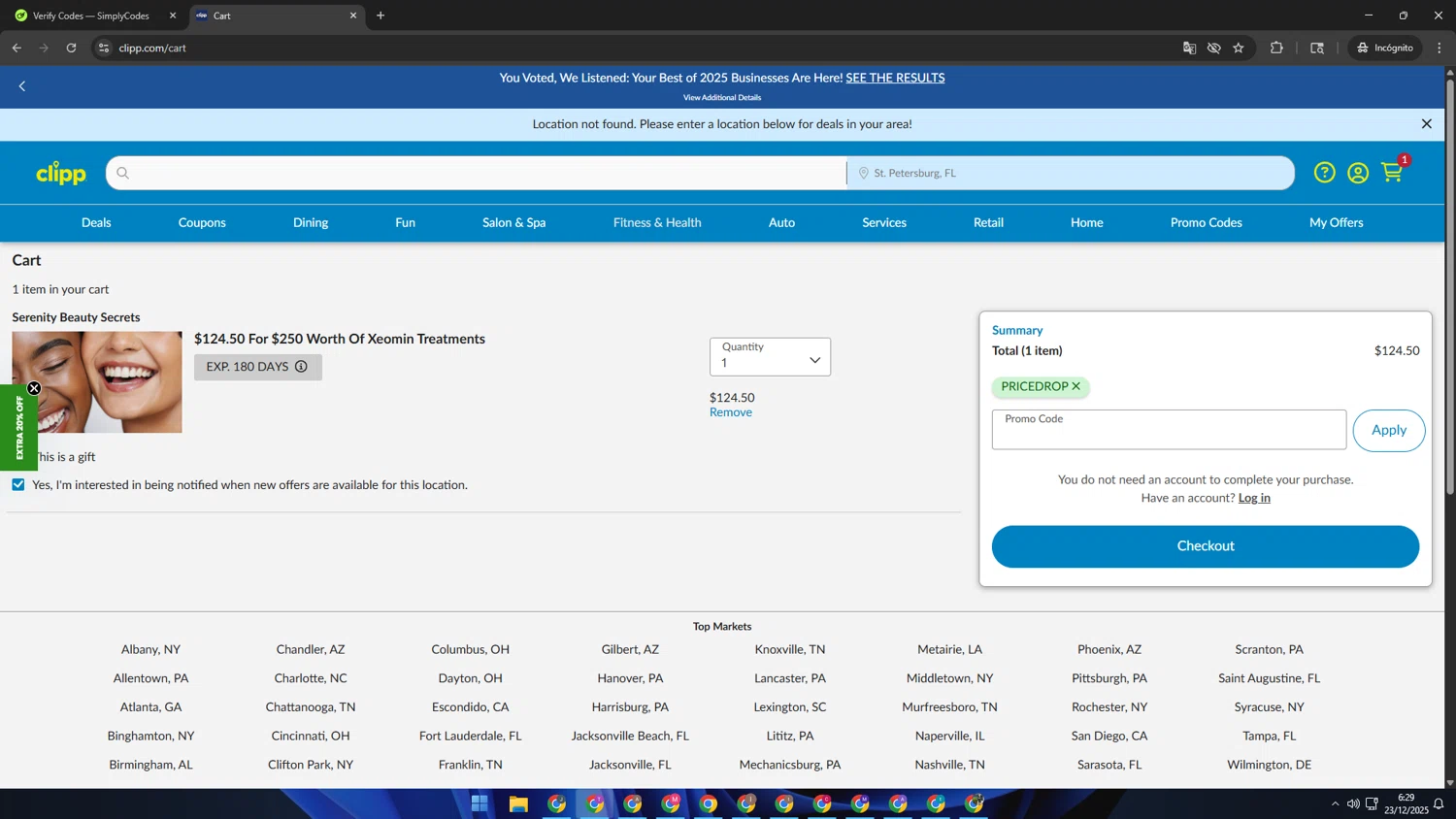This screenshot has width=1456, height=819.
Task: Close the Verify Codes SimplyCodes tab
Action: pos(173,16)
